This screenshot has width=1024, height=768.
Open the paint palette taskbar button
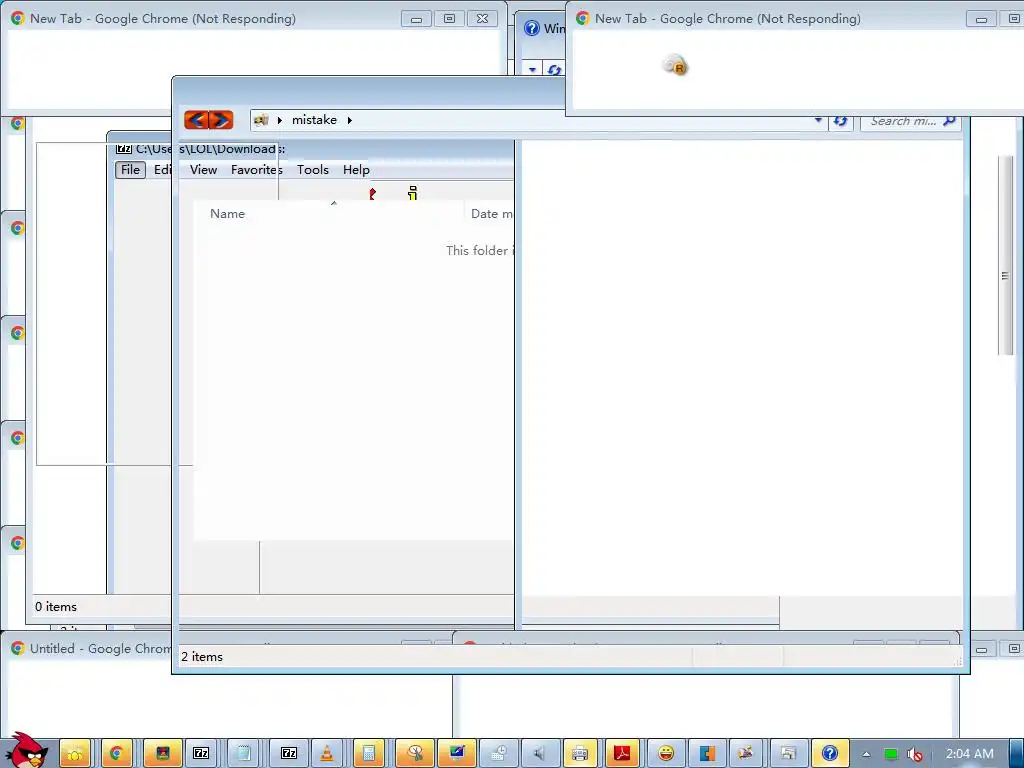[x=745, y=754]
